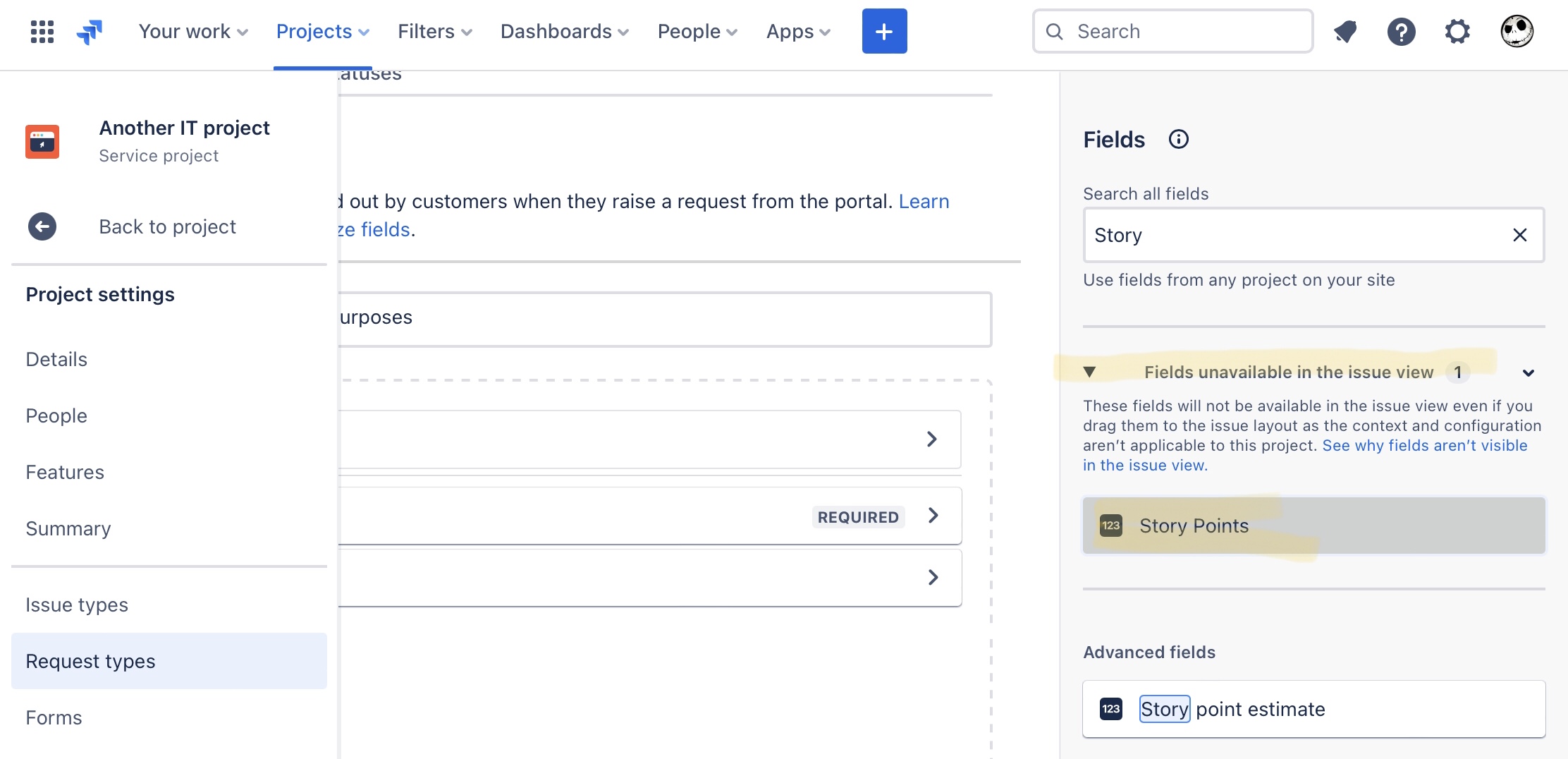Expand the Apps dropdown menu
This screenshot has height=759, width=1568.
(798, 31)
